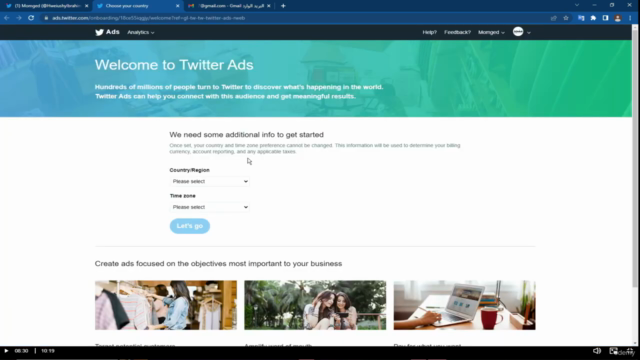Viewport: 640px width, 360px height.
Task: Expand the avatar dropdown arrow
Action: pos(529,33)
